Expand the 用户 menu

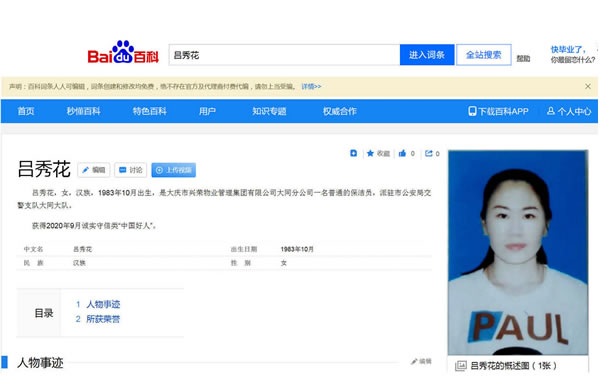(x=207, y=111)
